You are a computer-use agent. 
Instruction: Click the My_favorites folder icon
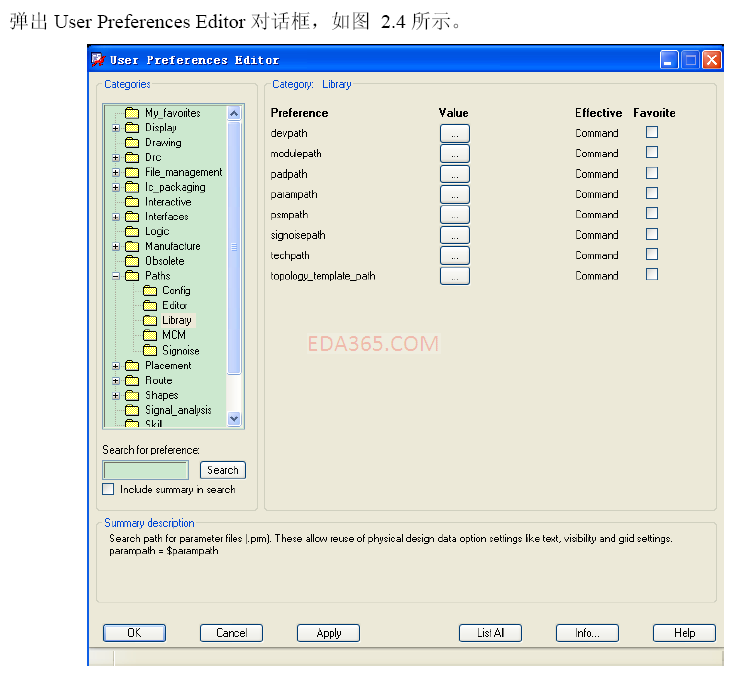coord(132,113)
